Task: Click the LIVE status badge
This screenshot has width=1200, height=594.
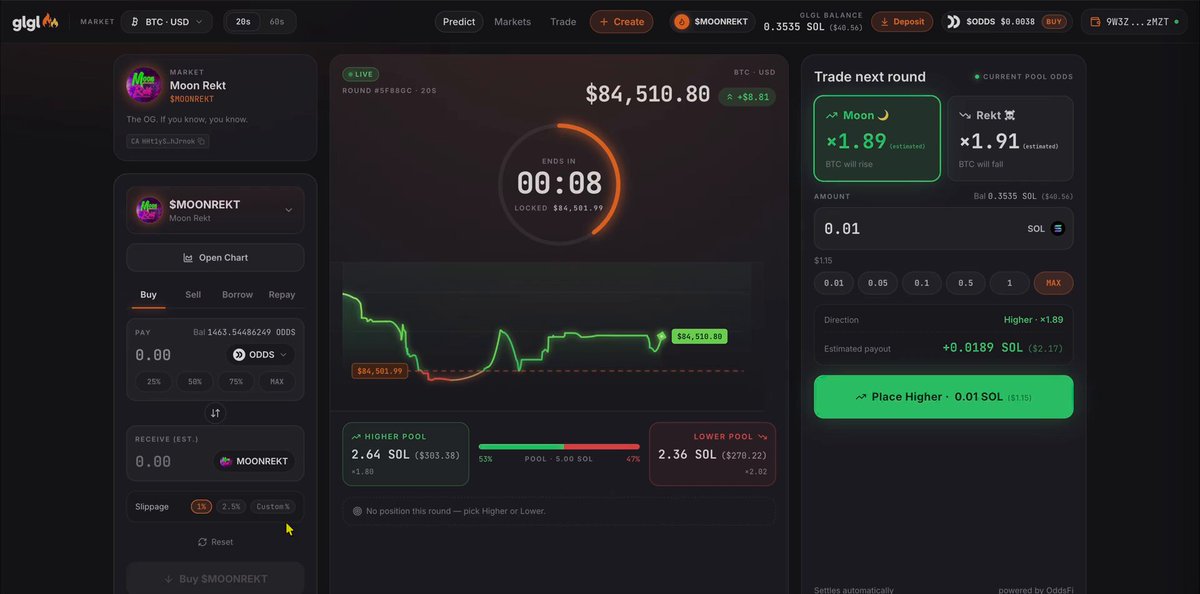Action: (361, 74)
